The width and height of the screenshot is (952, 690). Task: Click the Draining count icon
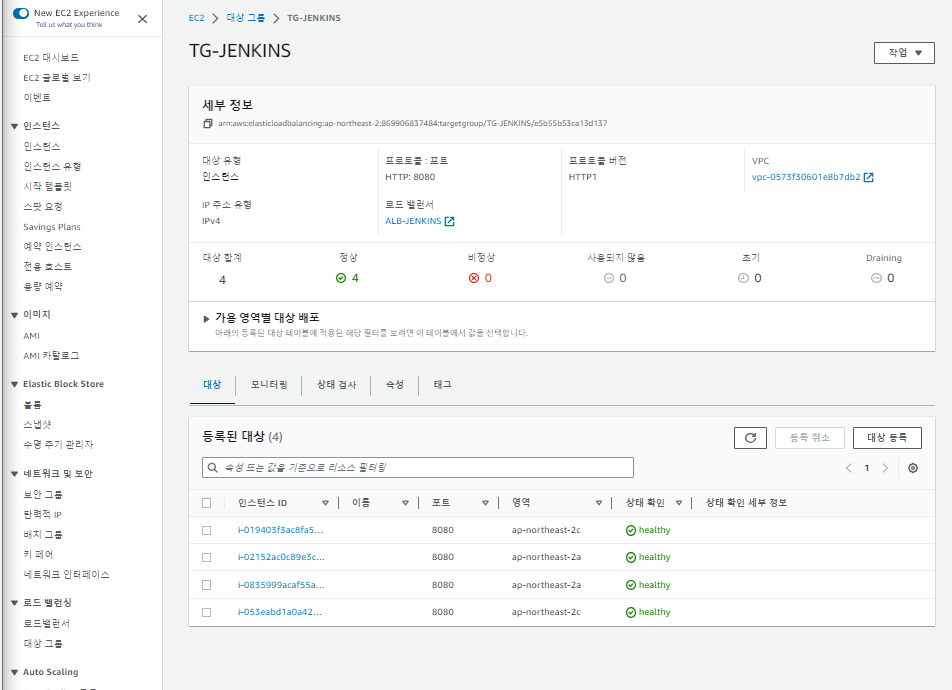point(876,278)
